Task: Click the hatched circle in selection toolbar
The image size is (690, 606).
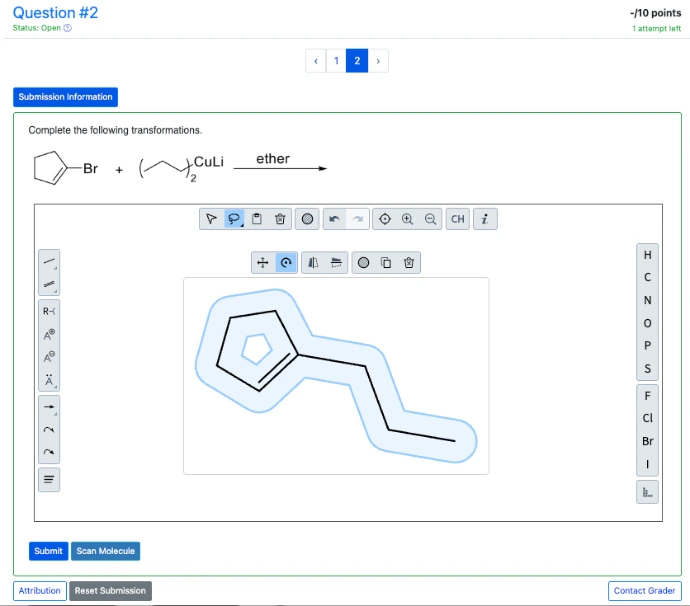Action: pyautogui.click(x=363, y=263)
